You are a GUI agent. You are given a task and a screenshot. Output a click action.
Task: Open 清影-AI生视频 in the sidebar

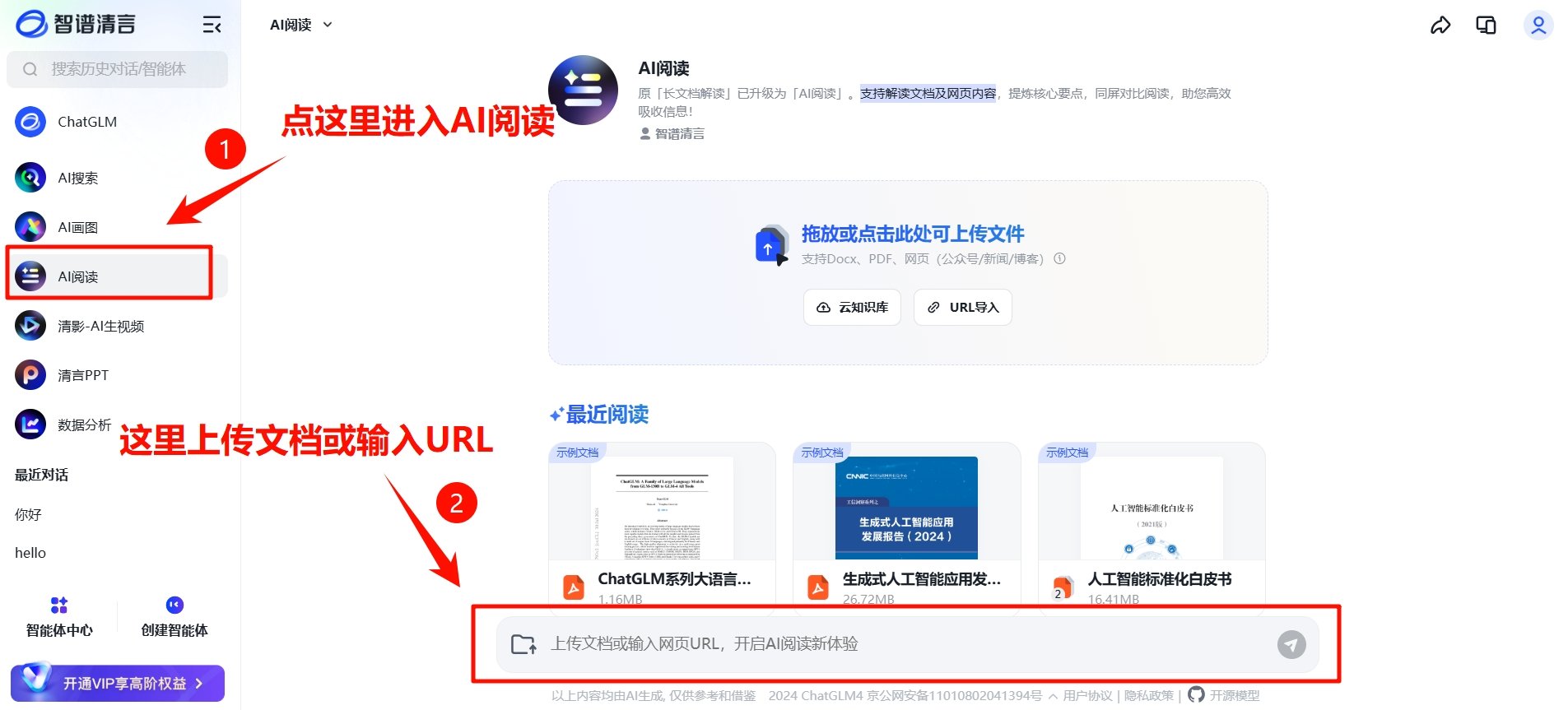pos(117,326)
